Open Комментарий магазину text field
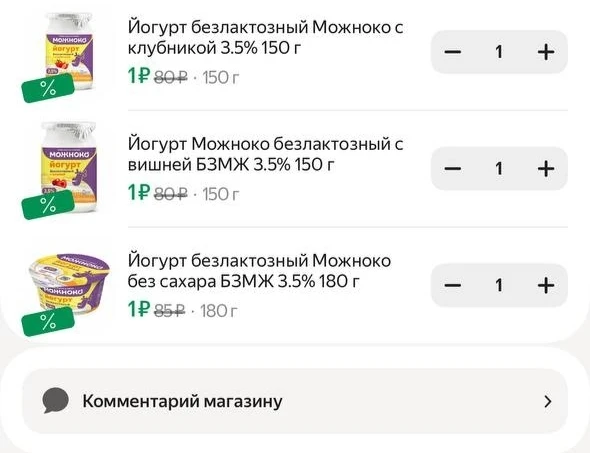Viewport: 590px width, 453px height. click(295, 401)
